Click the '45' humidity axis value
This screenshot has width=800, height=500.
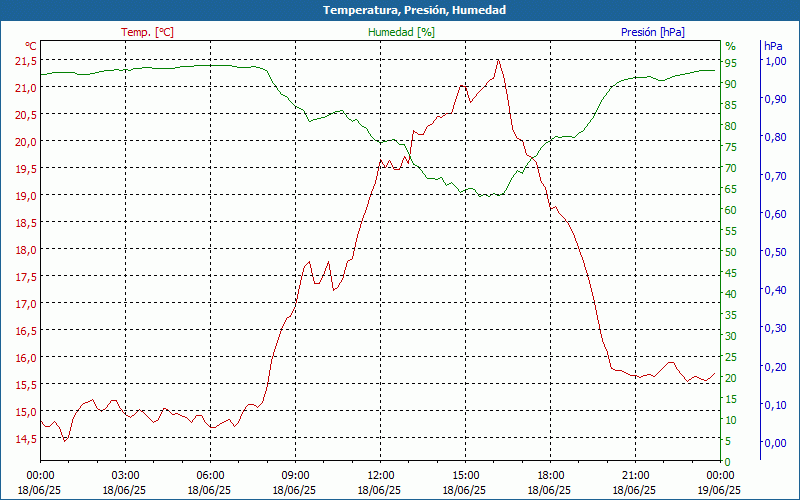click(x=731, y=273)
